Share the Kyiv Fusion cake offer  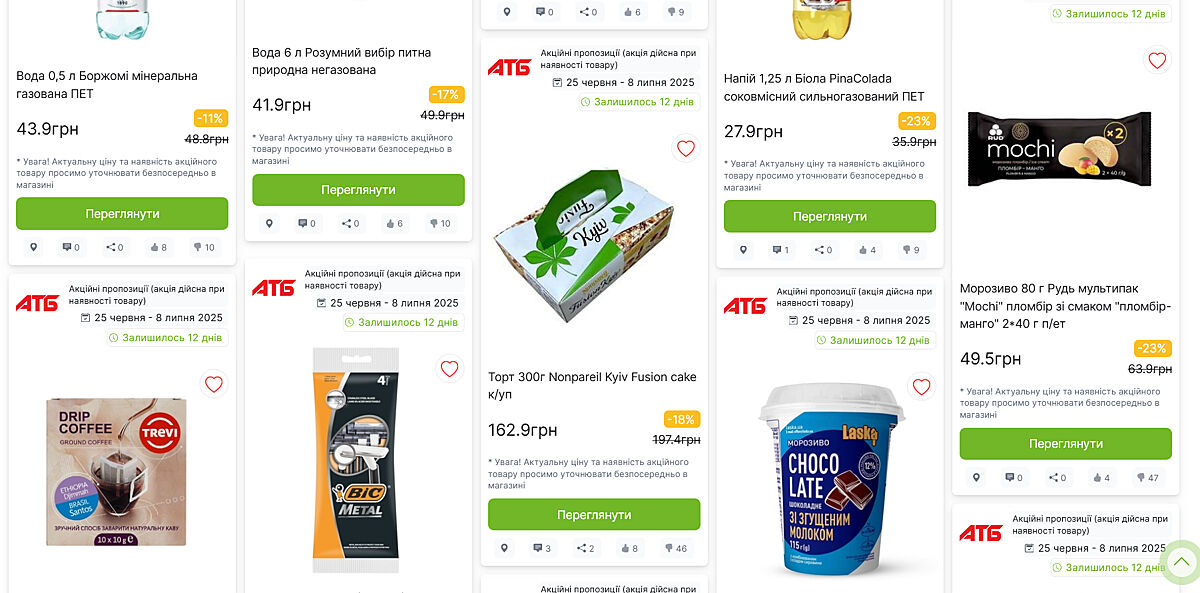point(585,548)
